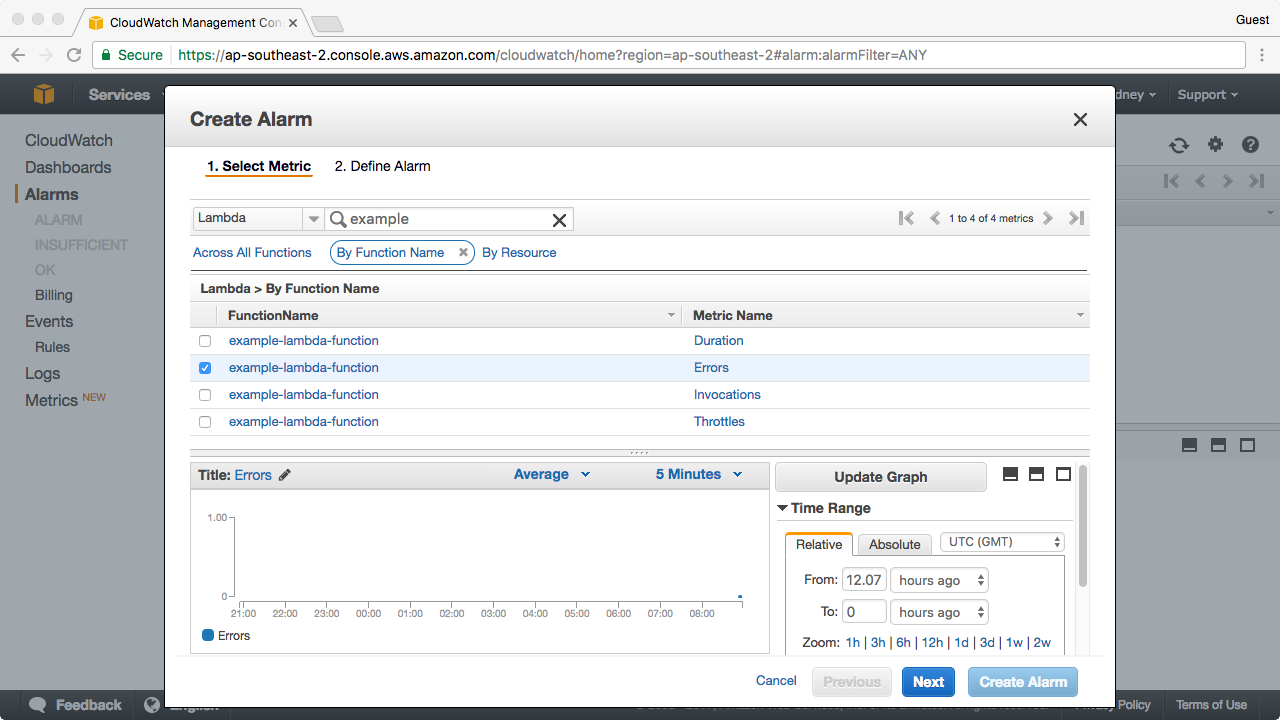Open Dashboards in the sidebar
The height and width of the screenshot is (720, 1280).
click(68, 168)
